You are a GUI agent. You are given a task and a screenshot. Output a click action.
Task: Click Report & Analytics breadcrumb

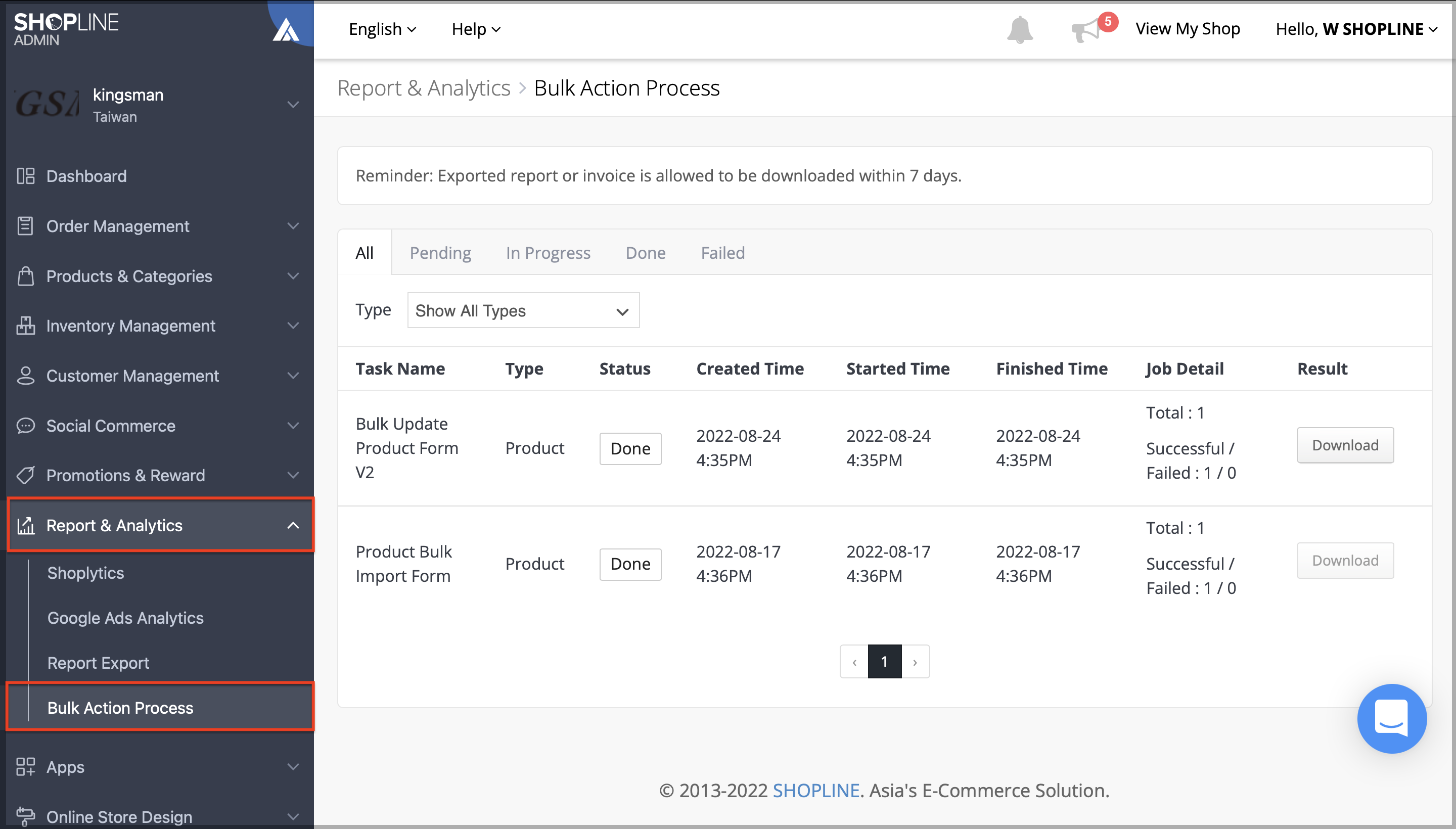(x=424, y=88)
